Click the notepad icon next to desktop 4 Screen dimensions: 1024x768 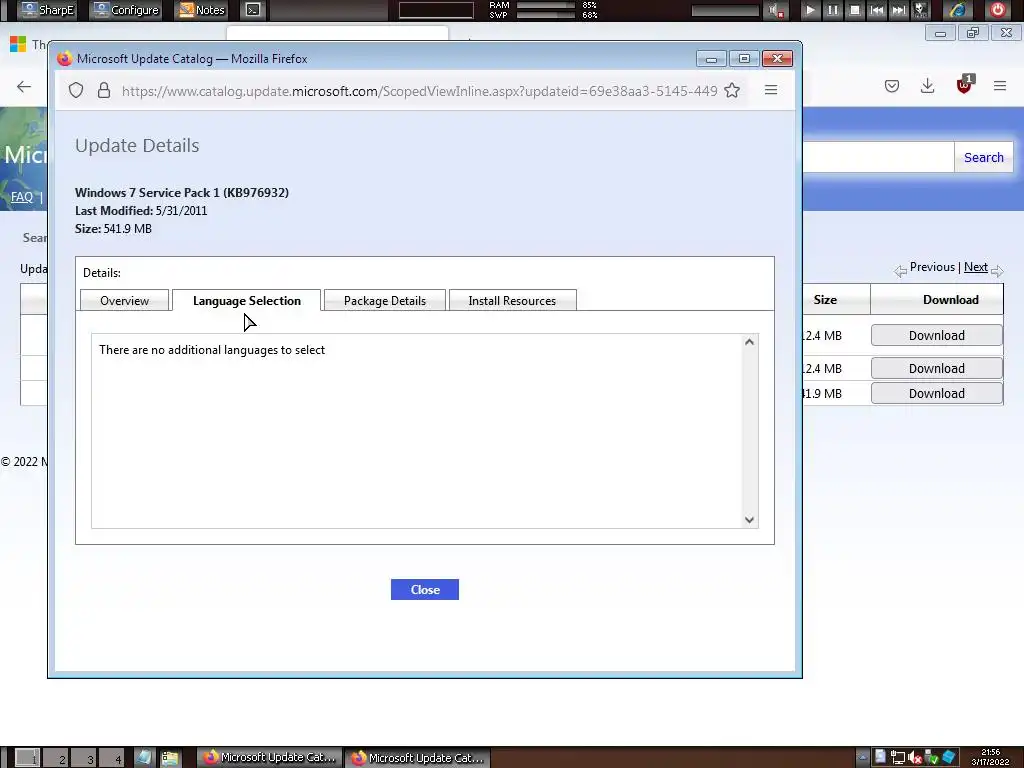[x=144, y=758]
